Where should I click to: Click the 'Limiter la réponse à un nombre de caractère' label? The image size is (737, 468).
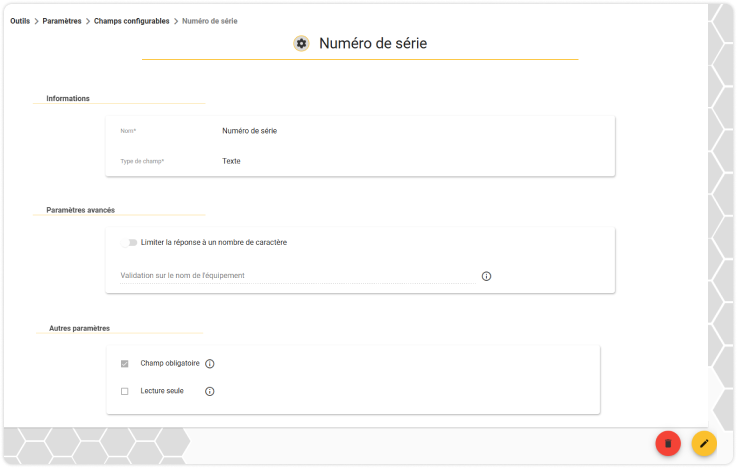point(214,242)
